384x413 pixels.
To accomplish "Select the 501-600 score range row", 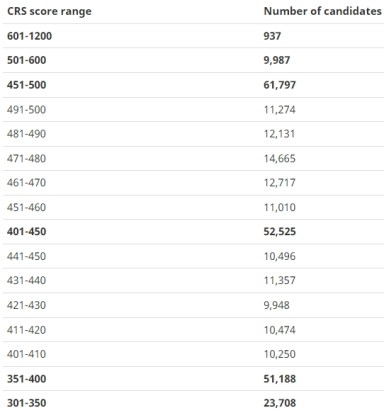I will coord(193,60).
